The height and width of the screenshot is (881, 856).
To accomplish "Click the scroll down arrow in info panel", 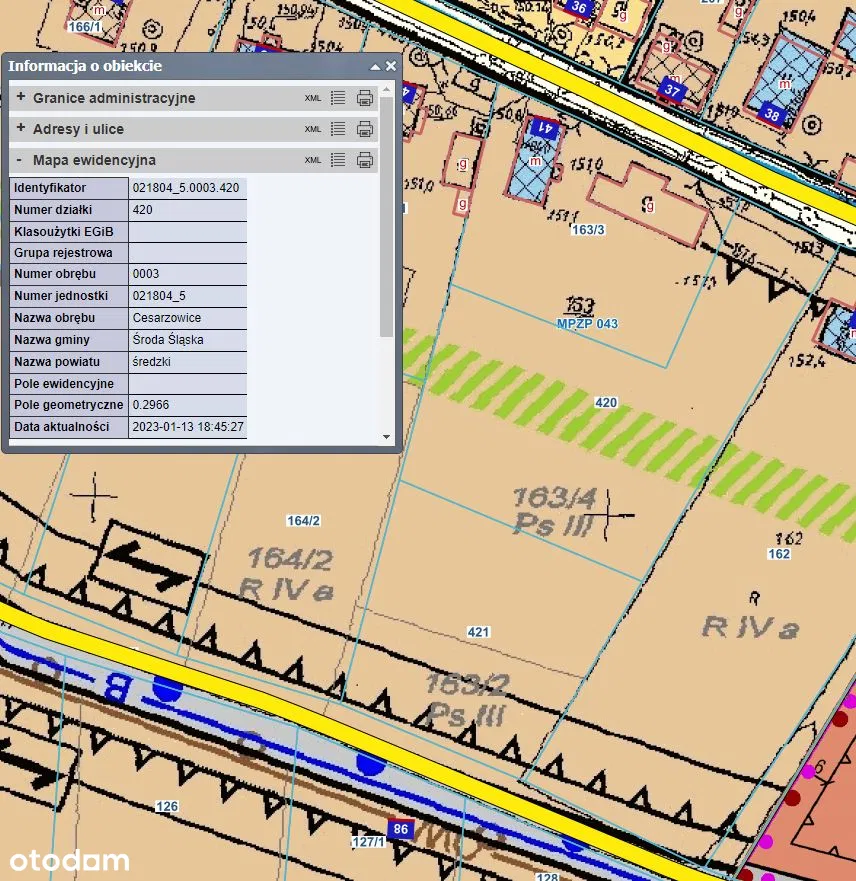I will (x=387, y=437).
